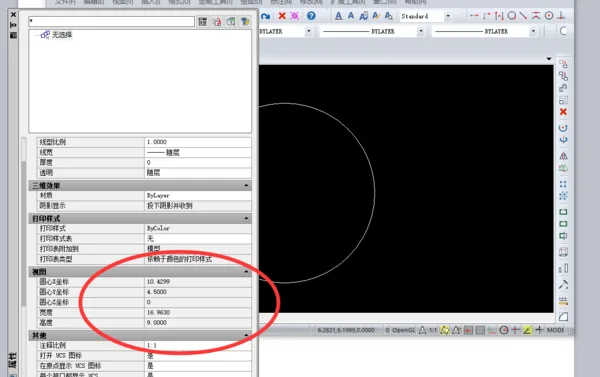The image size is (600, 377).
Task: Open the first BYLAYER color dropdown arrow
Action: pos(308,31)
